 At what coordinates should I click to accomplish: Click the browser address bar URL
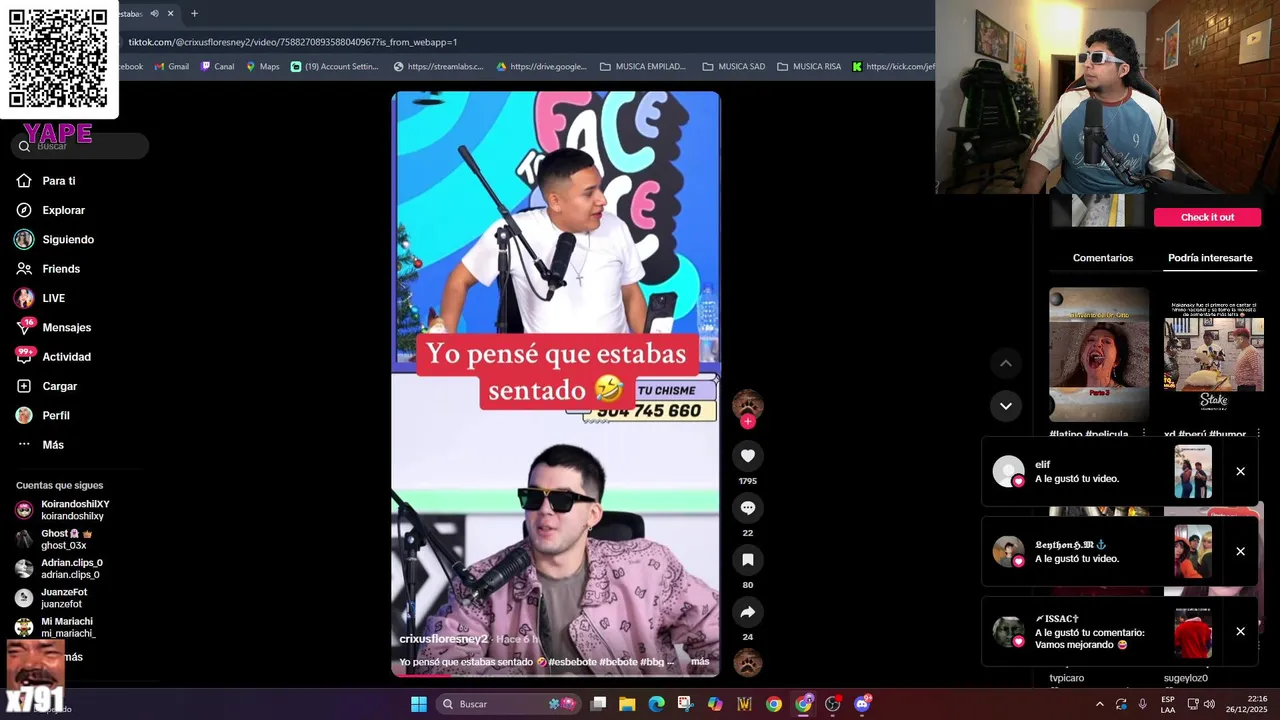point(293,42)
